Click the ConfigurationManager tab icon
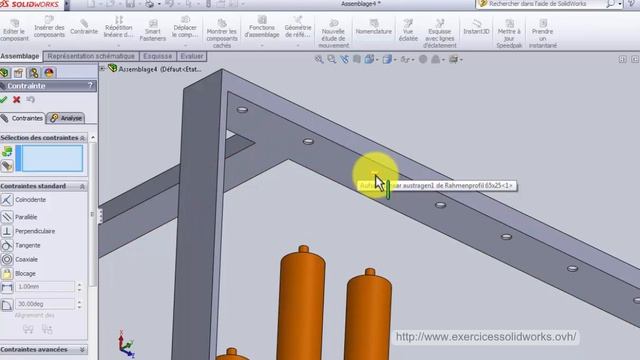The width and height of the screenshot is (640, 360). 33,73
